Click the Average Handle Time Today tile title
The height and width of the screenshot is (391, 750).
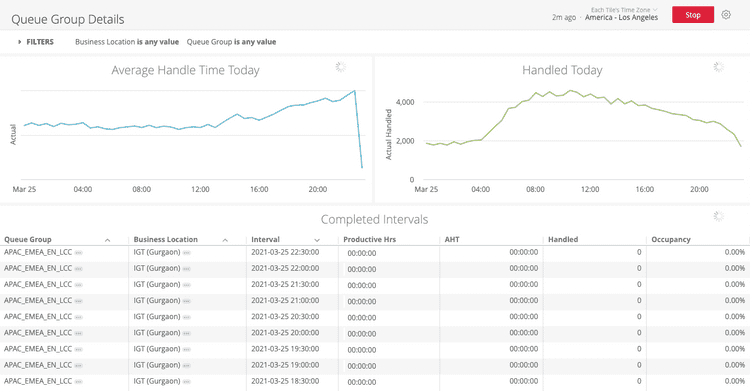click(x=186, y=70)
